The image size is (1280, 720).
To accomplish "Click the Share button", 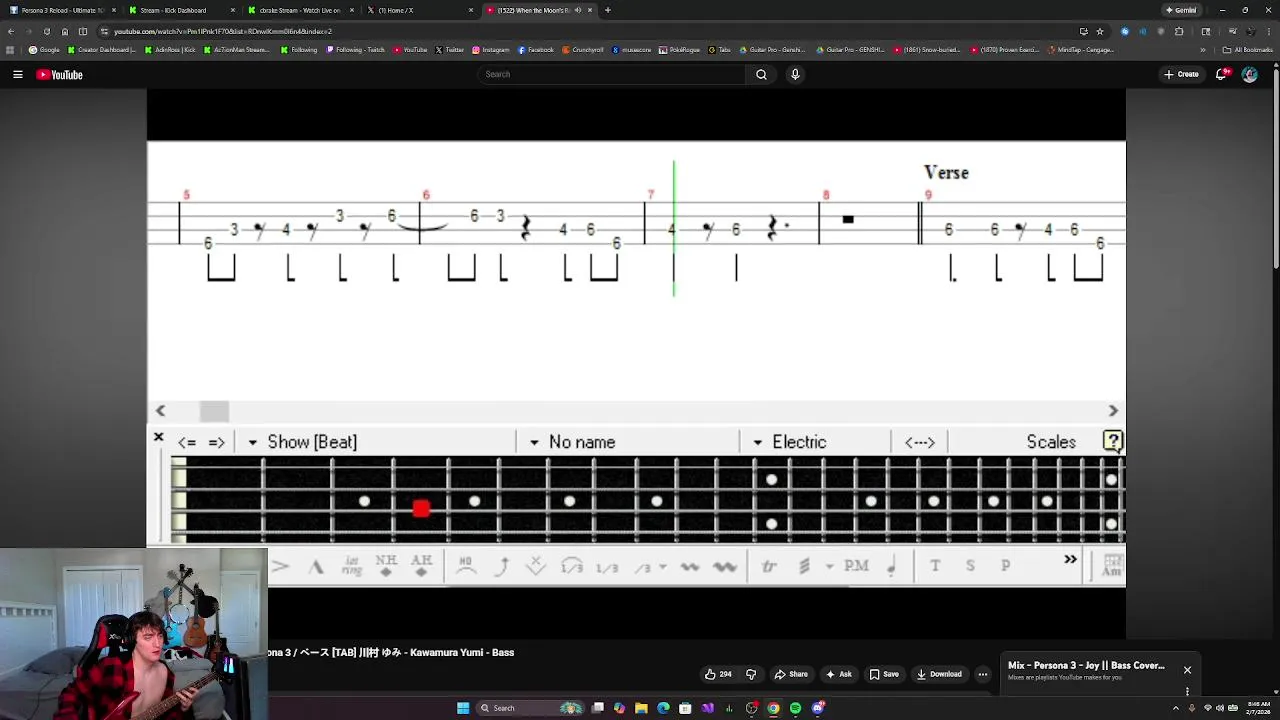I will 790,674.
